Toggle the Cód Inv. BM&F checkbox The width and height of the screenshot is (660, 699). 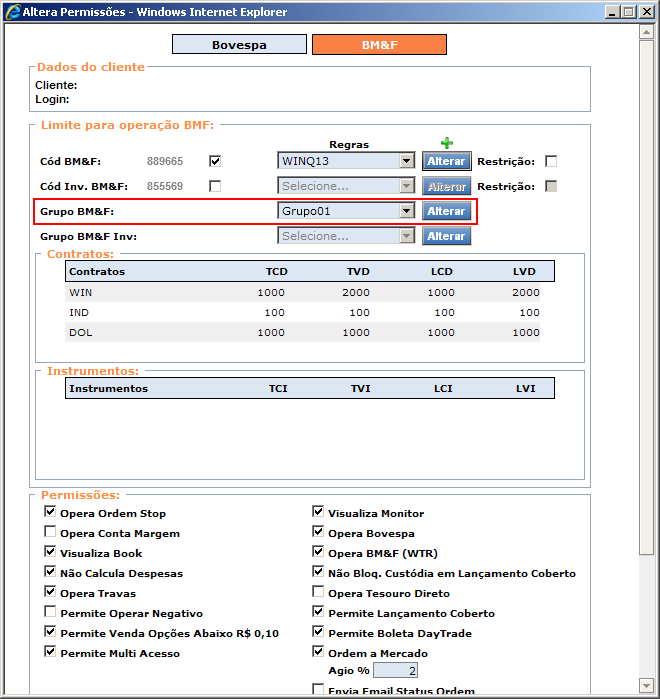click(215, 186)
